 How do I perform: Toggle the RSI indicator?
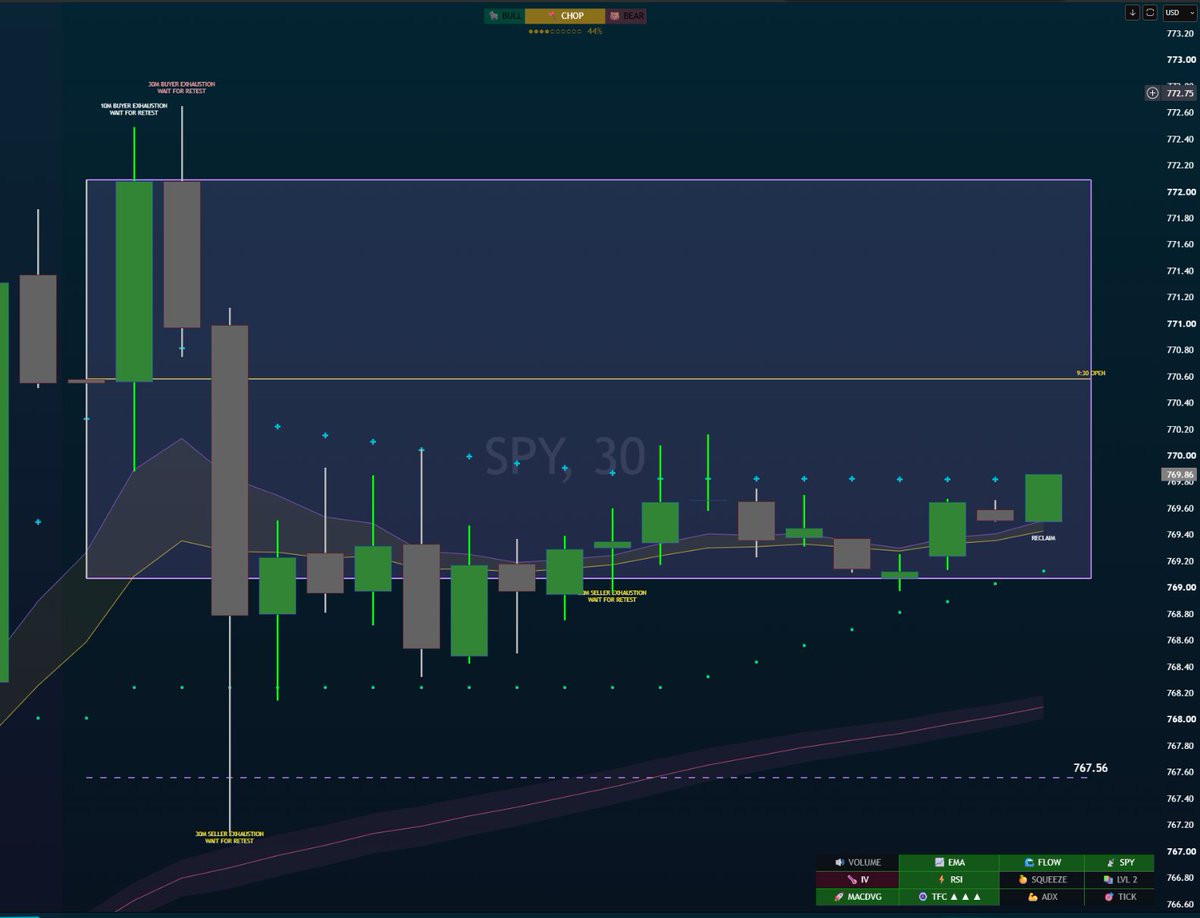(950, 880)
